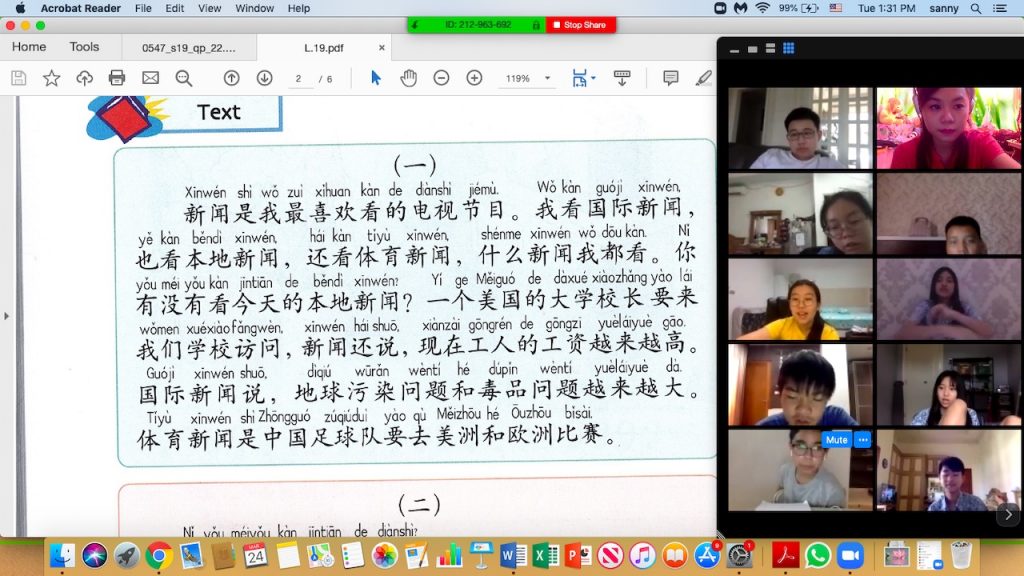The image size is (1024, 576).
Task: Activate the arrow selection tool
Action: [x=376, y=78]
